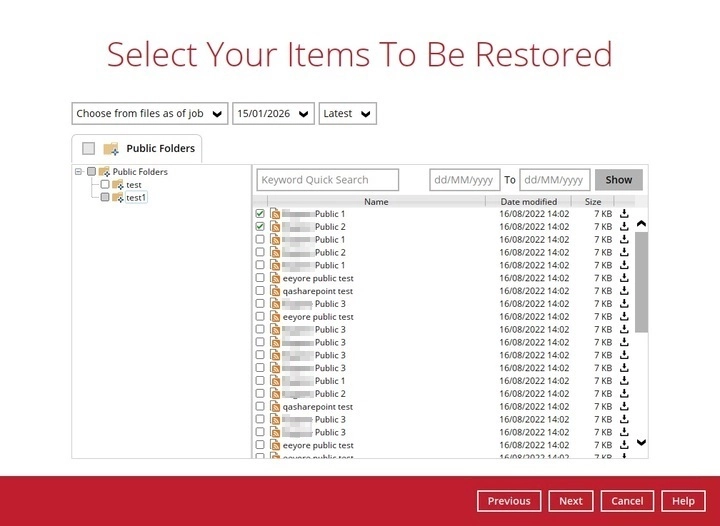Tick the checkbox on the Public Folders tab
This screenshot has width=720, height=526.
tap(89, 148)
